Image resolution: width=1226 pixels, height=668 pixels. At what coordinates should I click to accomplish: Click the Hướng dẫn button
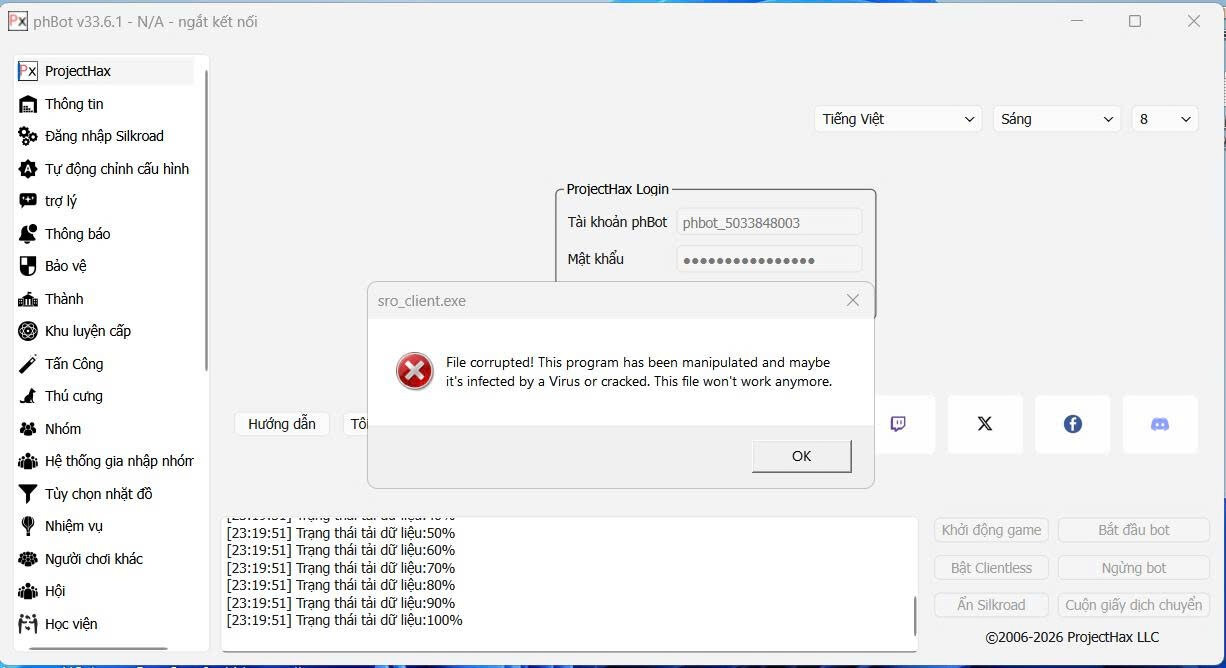(282, 424)
